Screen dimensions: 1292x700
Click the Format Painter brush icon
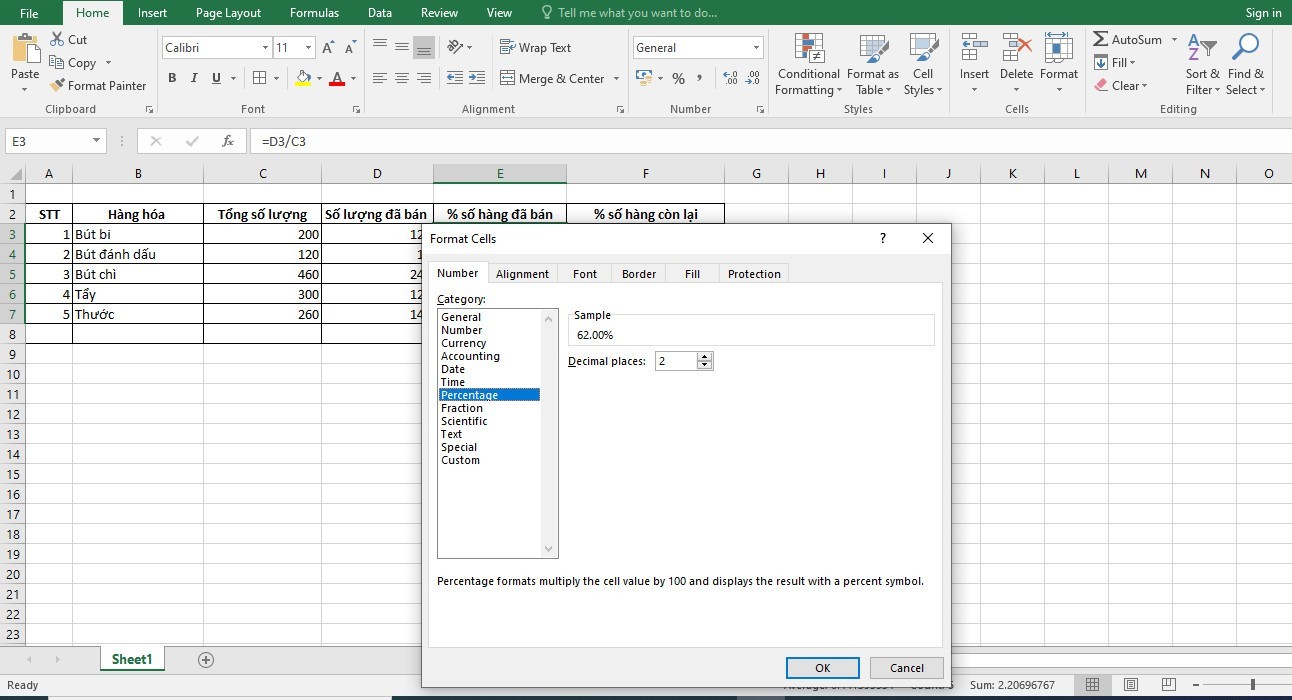[x=55, y=86]
